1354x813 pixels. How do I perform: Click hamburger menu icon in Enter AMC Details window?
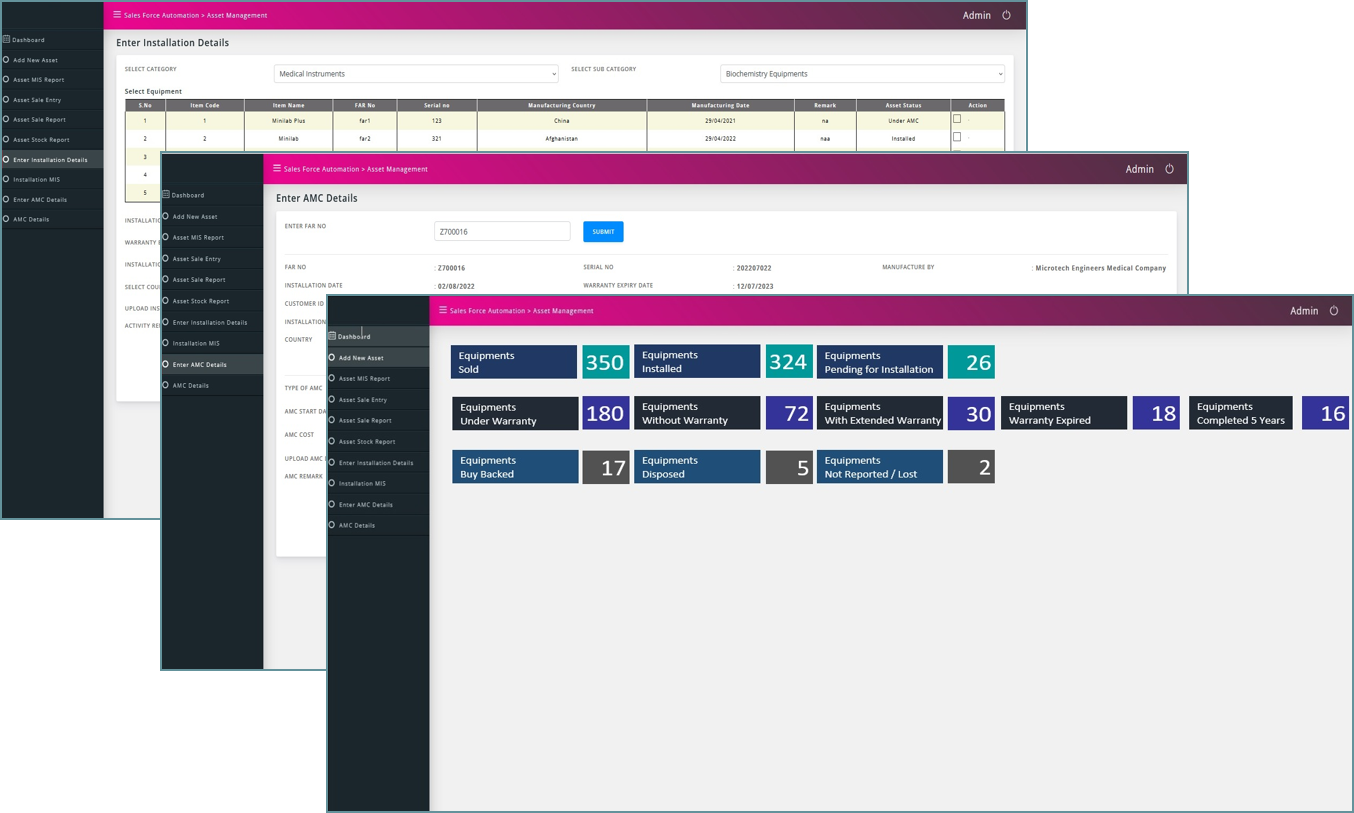(277, 168)
